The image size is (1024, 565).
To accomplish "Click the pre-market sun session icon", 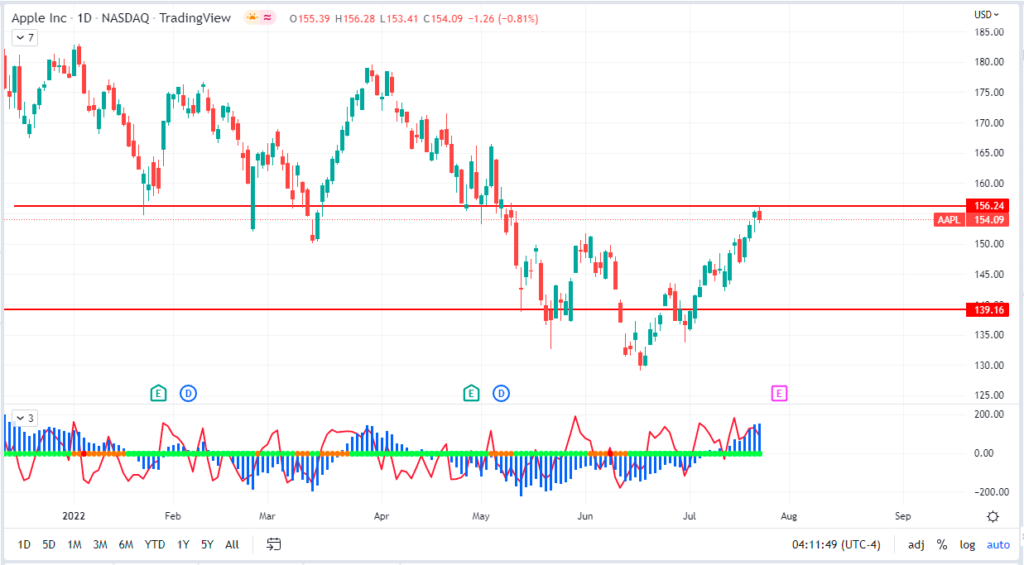I will point(251,18).
